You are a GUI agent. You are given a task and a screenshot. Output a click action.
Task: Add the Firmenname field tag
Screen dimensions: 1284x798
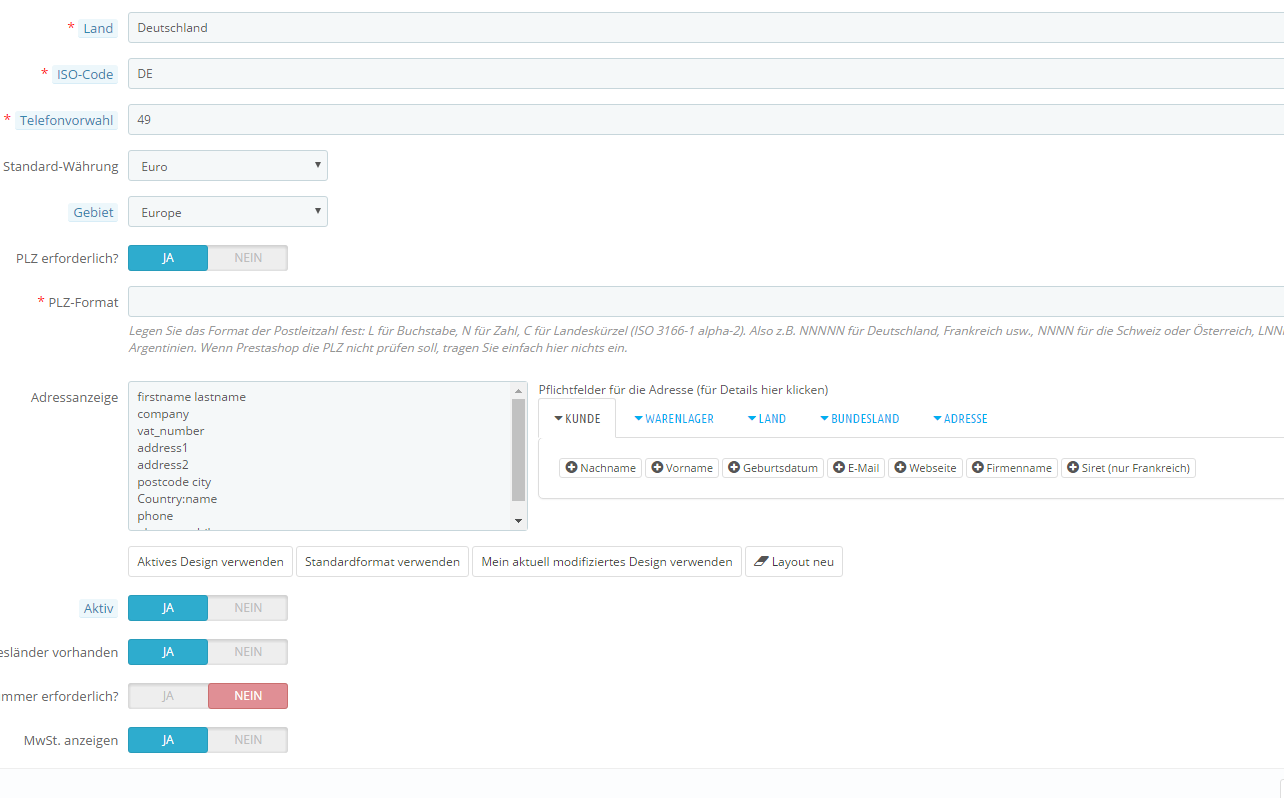coord(1012,468)
